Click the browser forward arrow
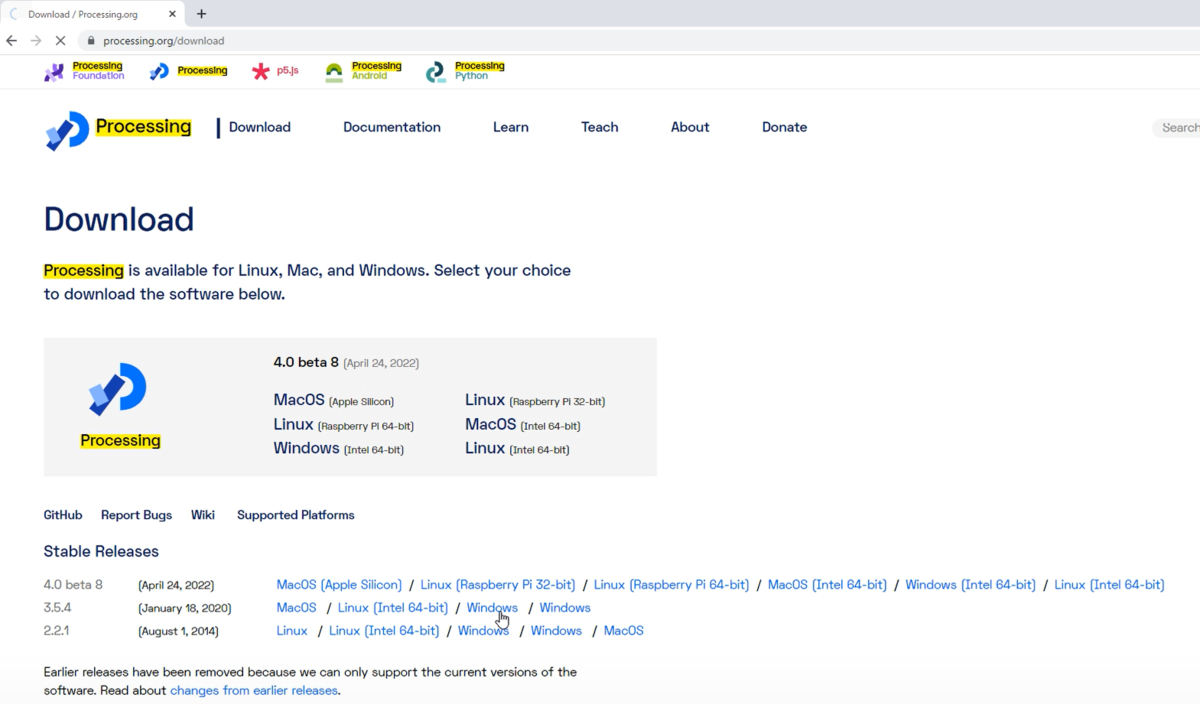Viewport: 1200px width, 704px height. (36, 41)
